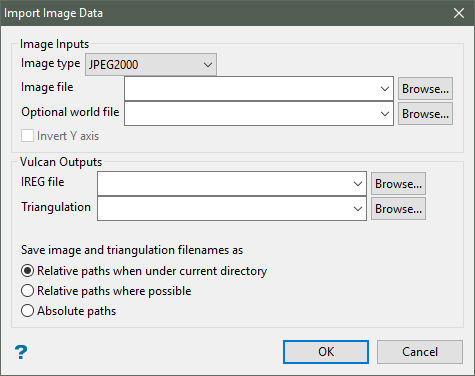The image size is (475, 376).
Task: Browse for the Image file
Action: tap(425, 89)
